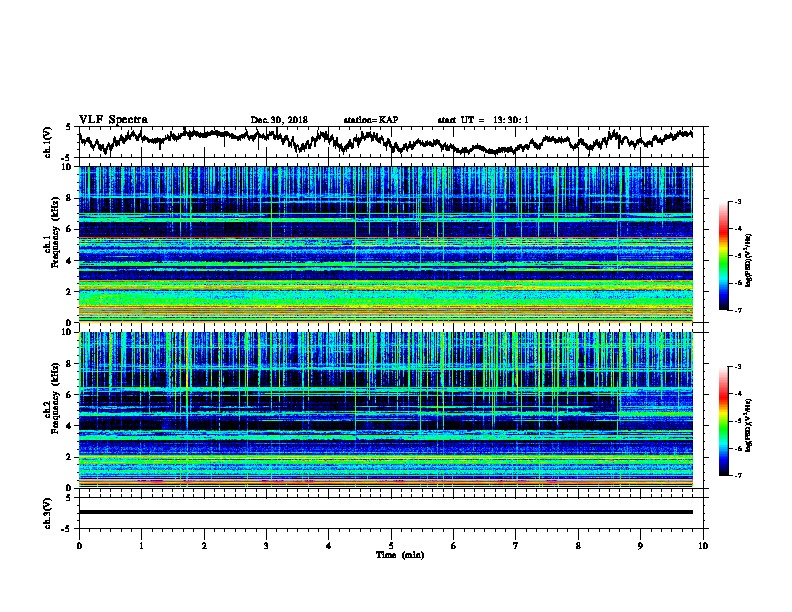This screenshot has width=792, height=612.
Task: Click the time axis tick label '0'
Action: pyautogui.click(x=79, y=546)
